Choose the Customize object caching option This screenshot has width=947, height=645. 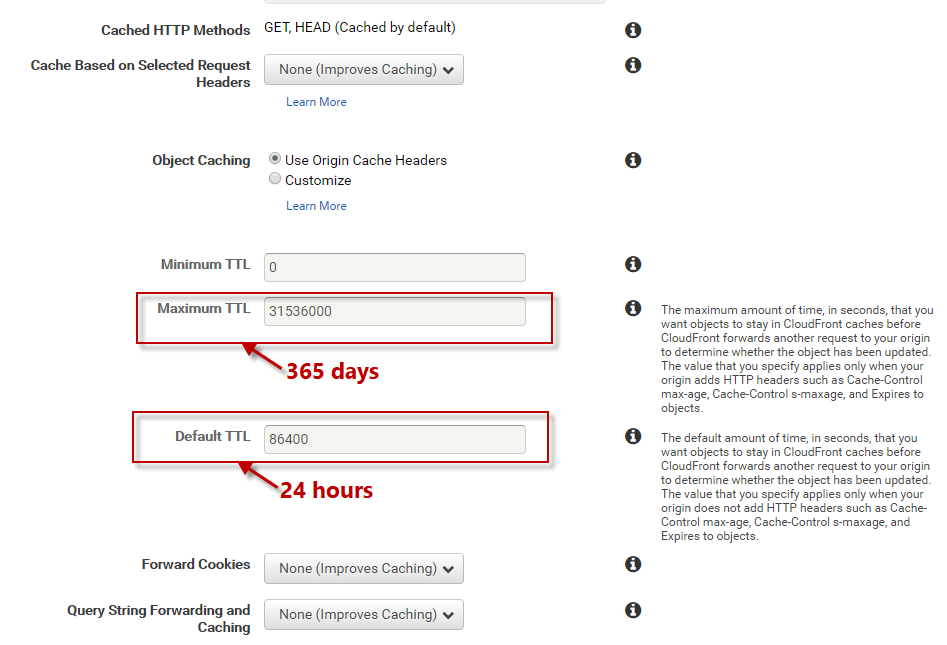(x=275, y=179)
